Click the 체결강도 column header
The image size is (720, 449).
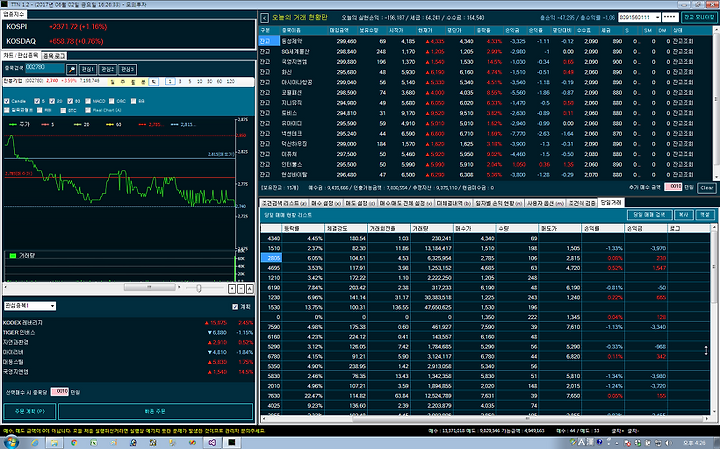[346, 228]
